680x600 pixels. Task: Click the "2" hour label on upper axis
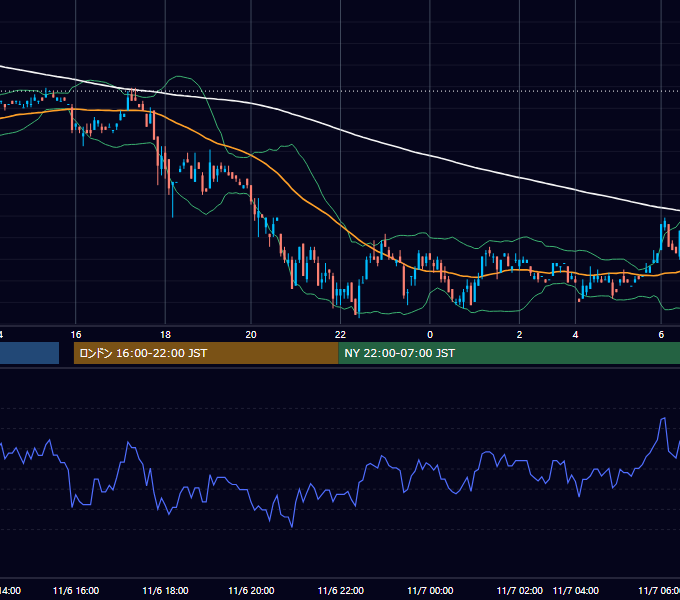[520, 335]
